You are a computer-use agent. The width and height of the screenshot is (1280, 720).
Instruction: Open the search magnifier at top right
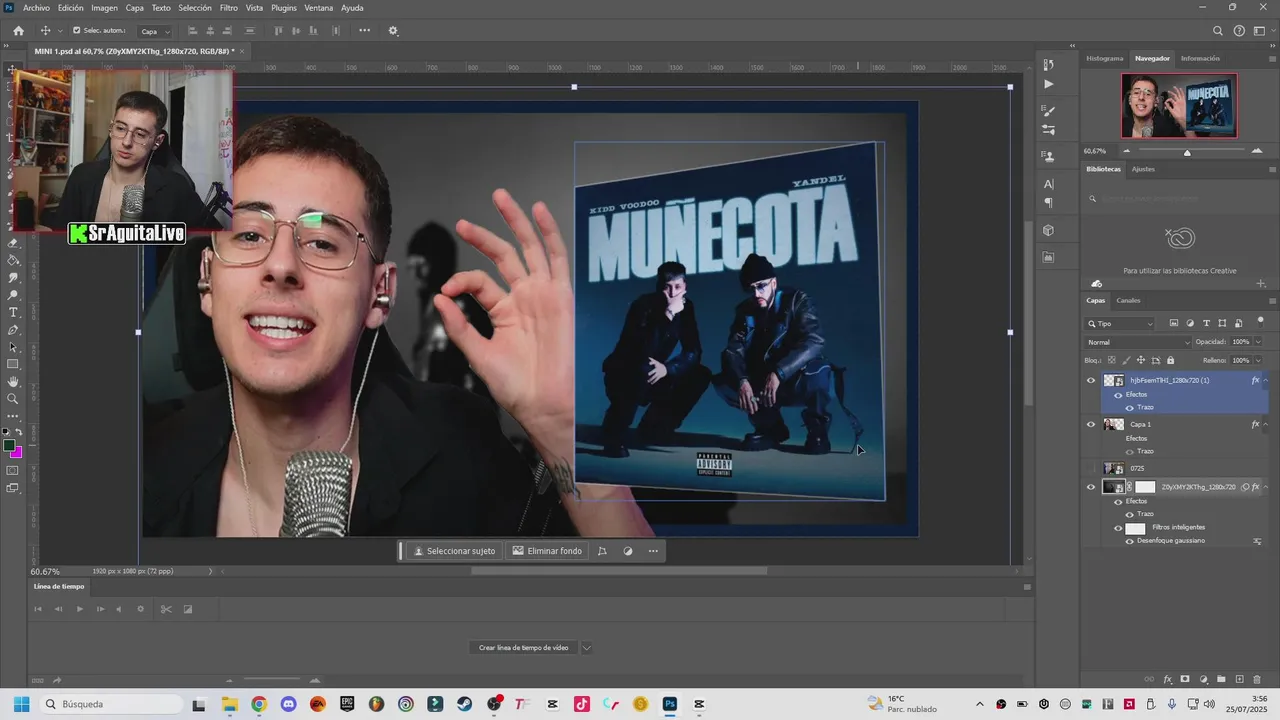click(x=1218, y=31)
